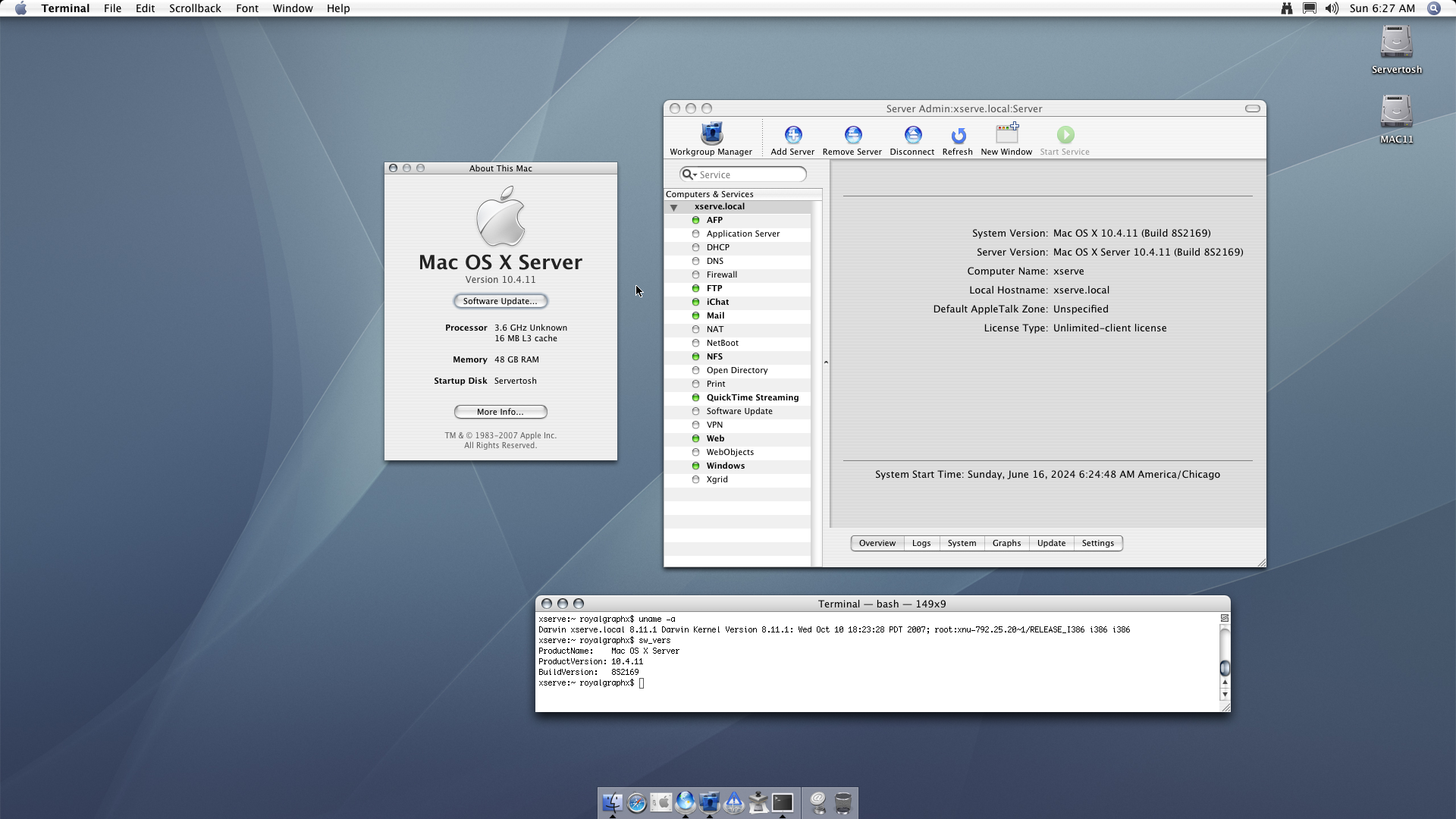
Task: Open System Preferences in the Dock
Action: (661, 802)
